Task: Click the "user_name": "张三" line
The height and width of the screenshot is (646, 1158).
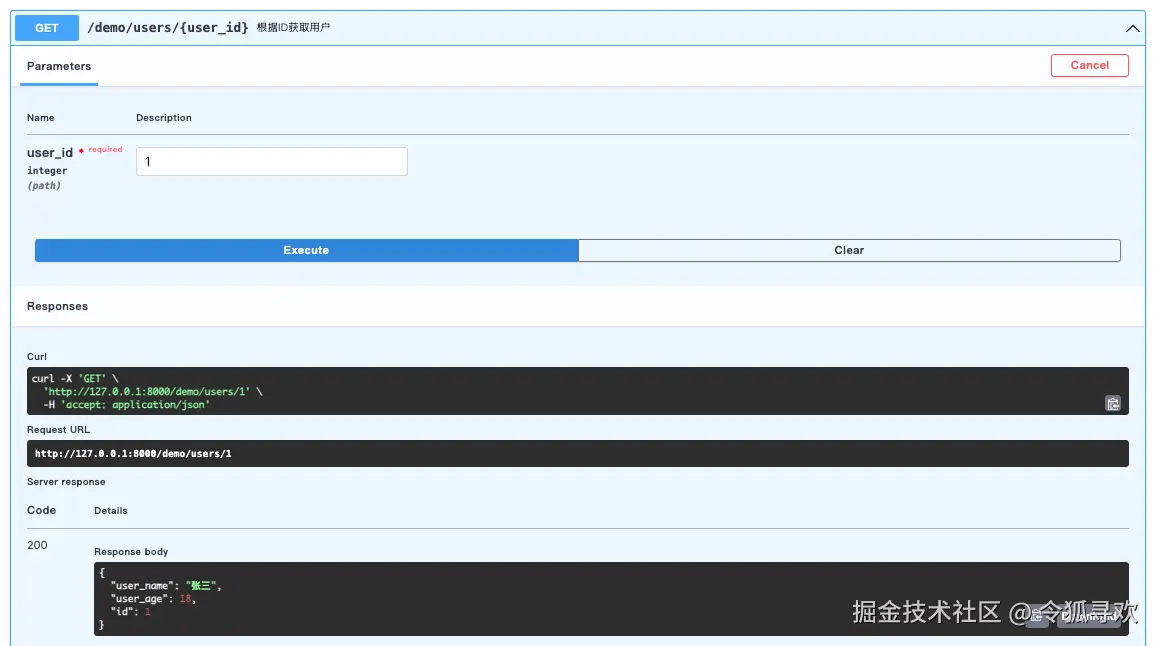Action: [166, 585]
